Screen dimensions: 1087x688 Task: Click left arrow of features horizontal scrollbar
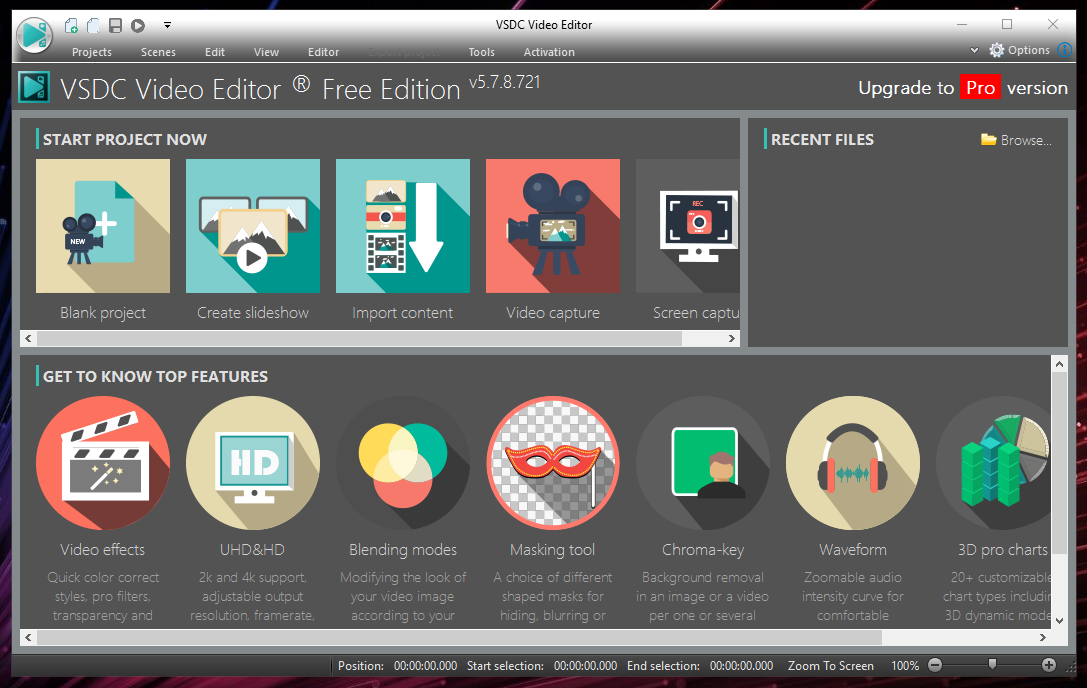(28, 637)
